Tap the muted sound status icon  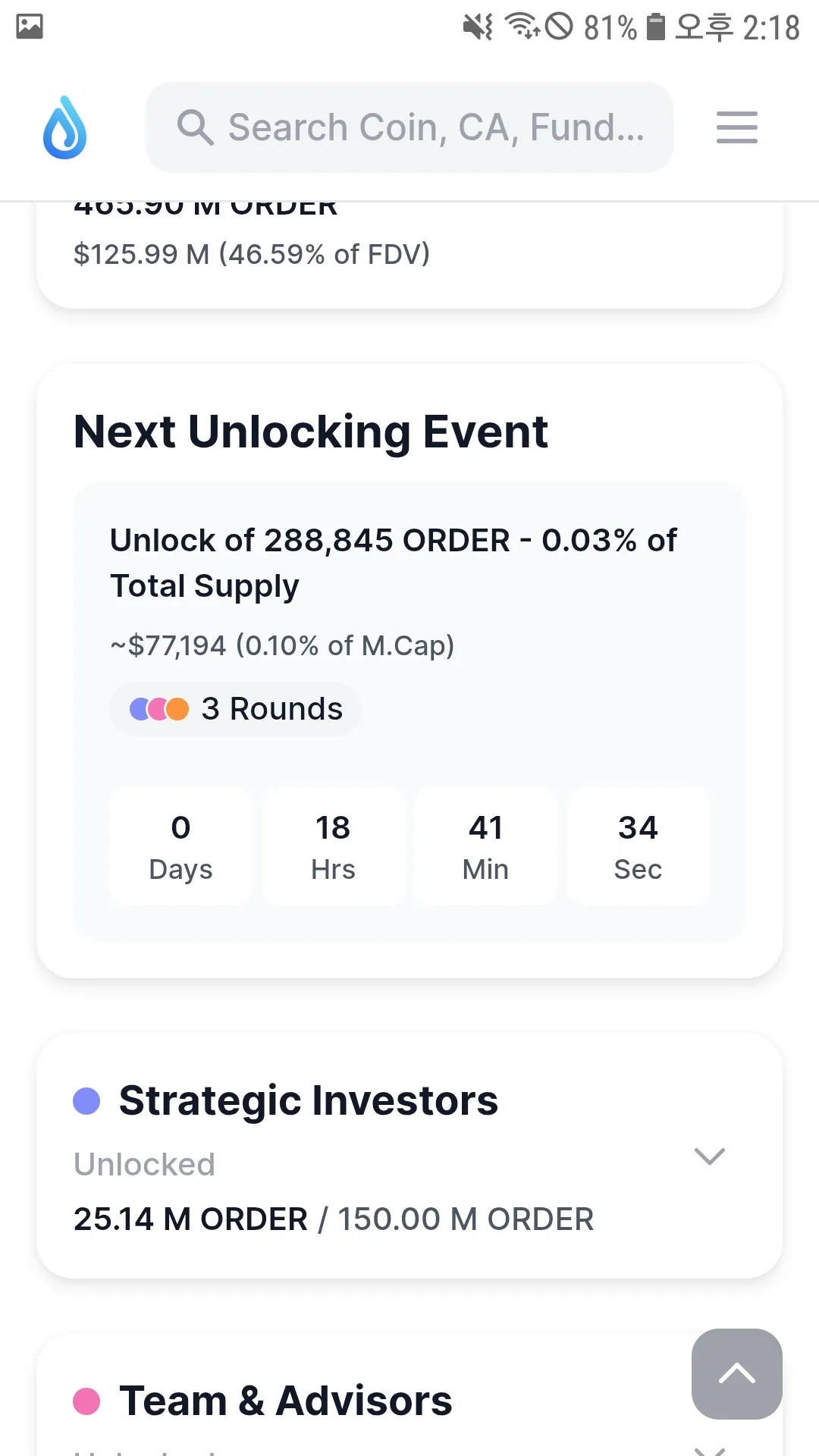pos(478,27)
